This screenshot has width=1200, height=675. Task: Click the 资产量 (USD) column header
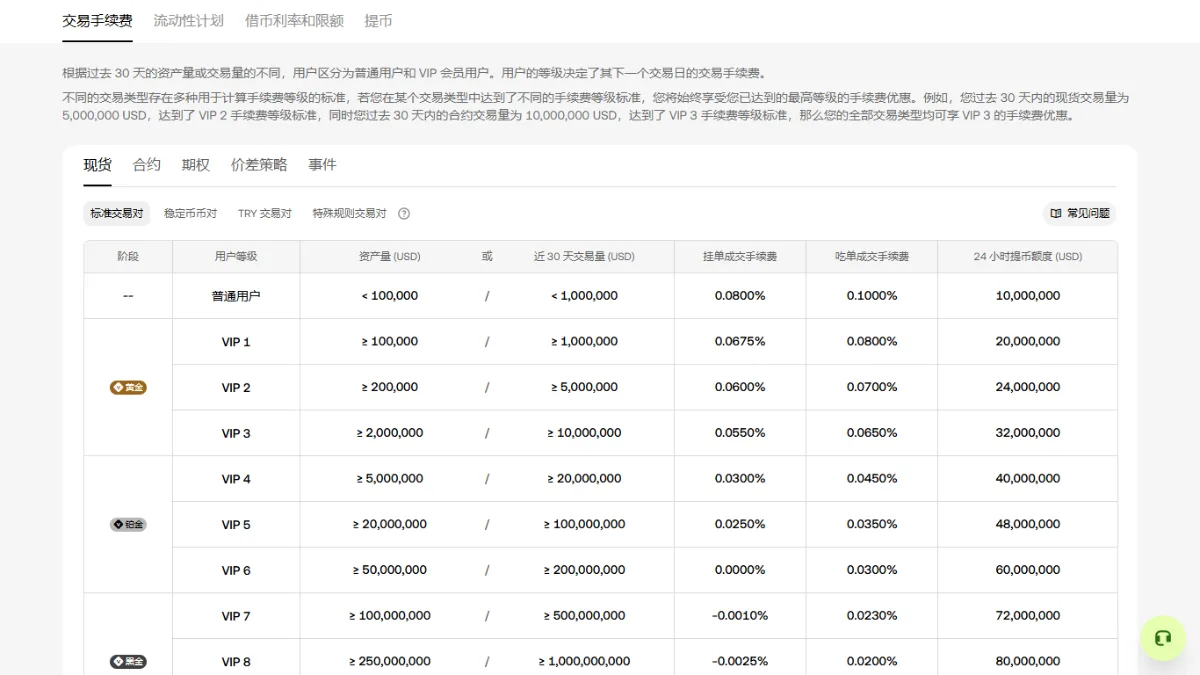click(x=390, y=257)
